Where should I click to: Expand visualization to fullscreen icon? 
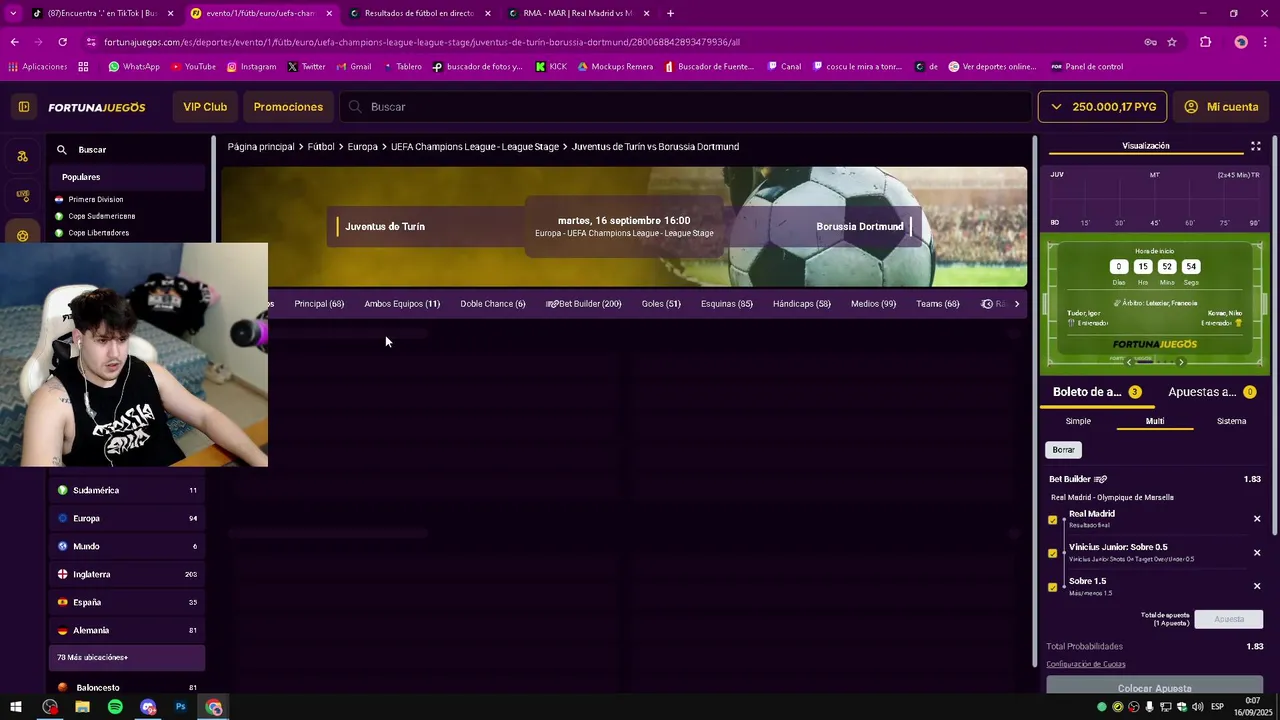click(1256, 146)
